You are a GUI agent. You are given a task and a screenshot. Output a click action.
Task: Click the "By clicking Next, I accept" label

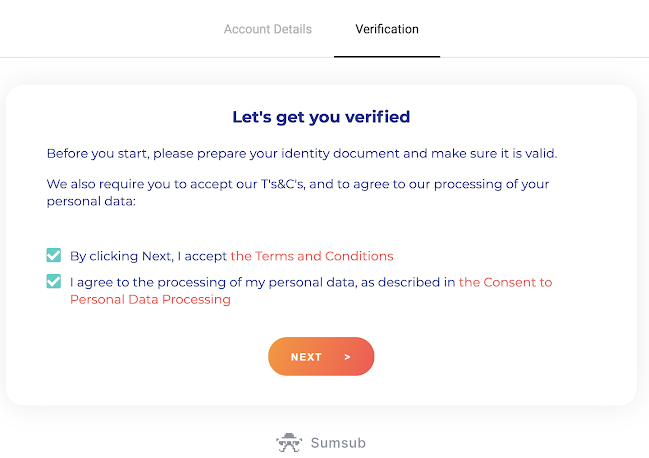click(x=149, y=256)
